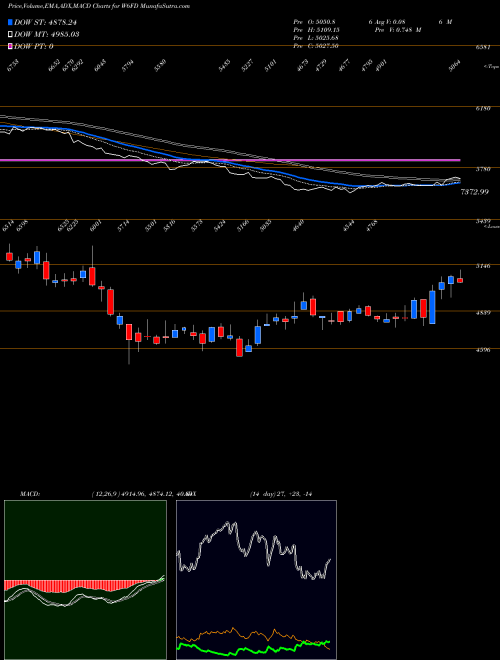Image resolution: width=500 pixels, height=660 pixels.
Task: Open the MACD histogram chart panel
Action: click(x=85, y=580)
